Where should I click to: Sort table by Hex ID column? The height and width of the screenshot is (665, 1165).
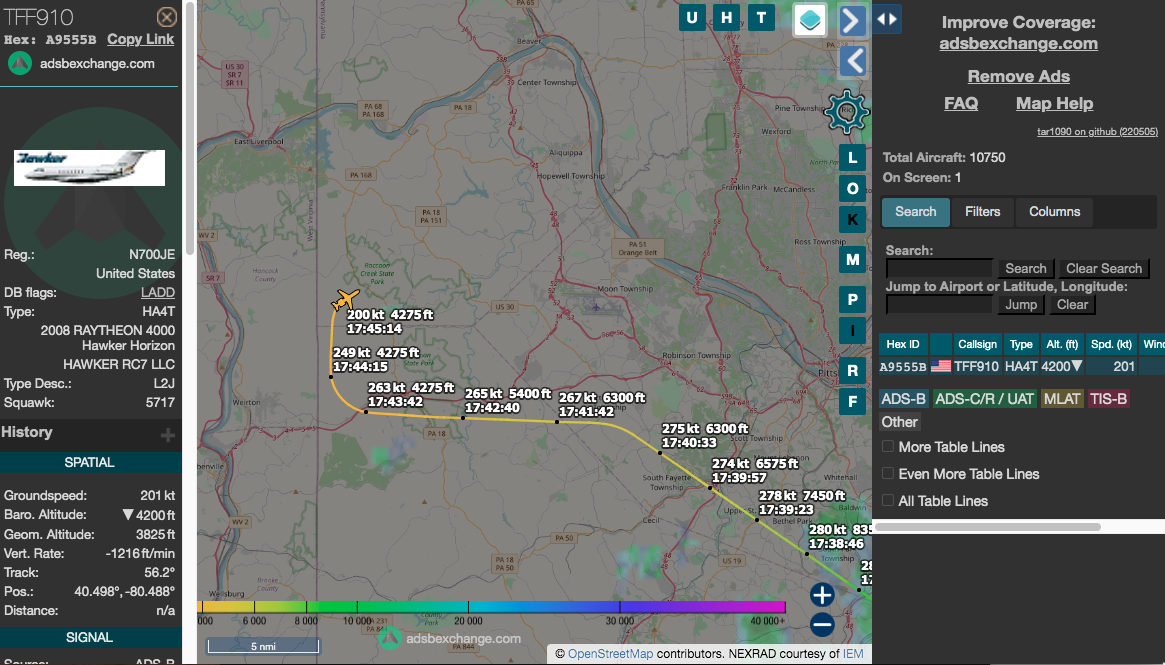point(903,344)
